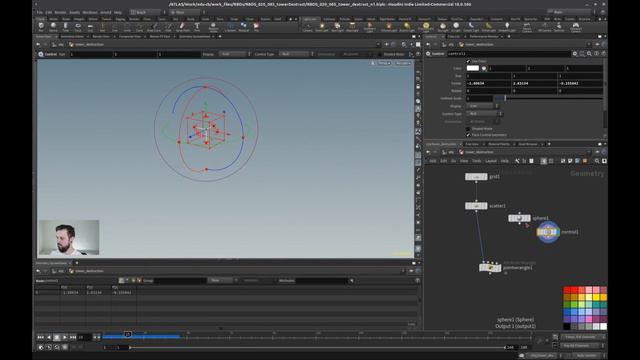Screen dimensions: 640x360
Task: Add a Spot Light from the shelf
Action: point(337,27)
